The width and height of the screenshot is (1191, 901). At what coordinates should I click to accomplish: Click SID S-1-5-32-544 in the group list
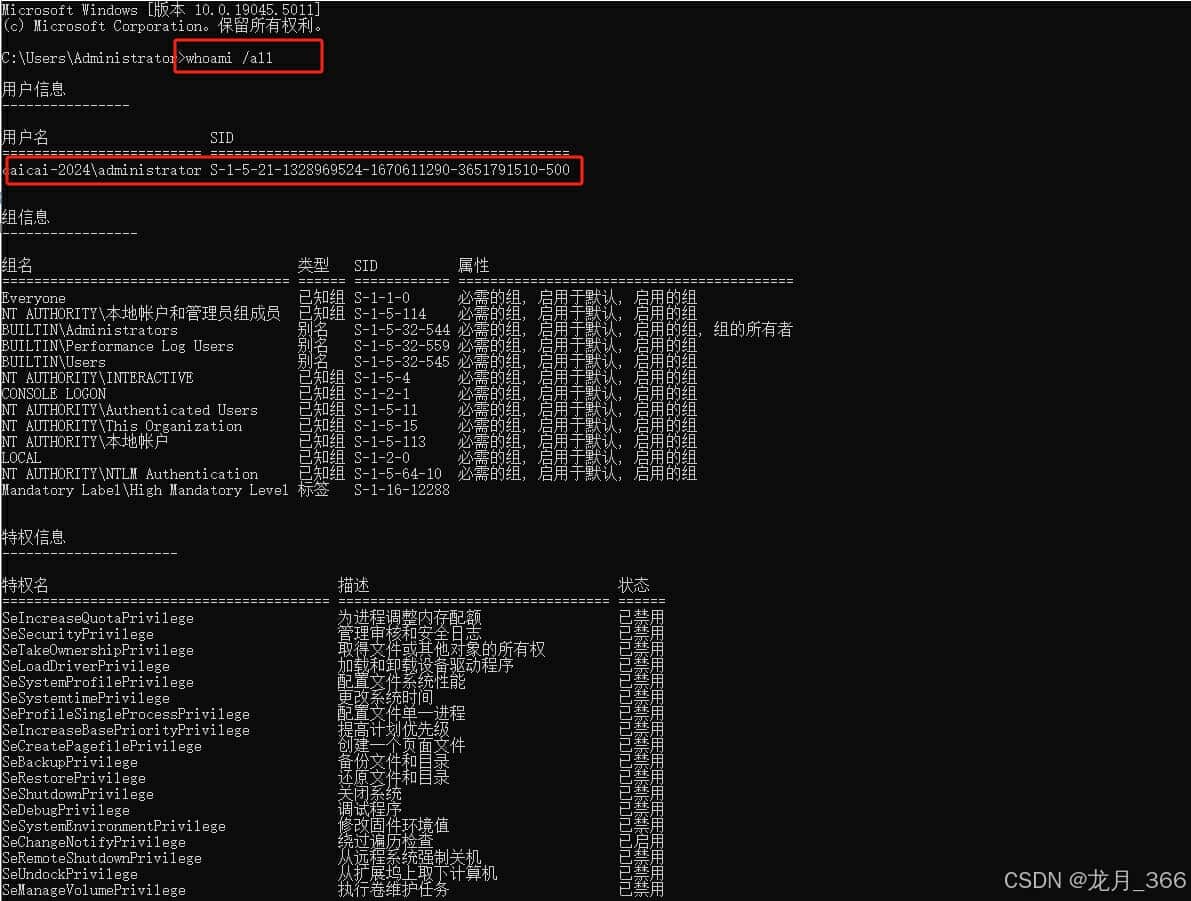402,330
